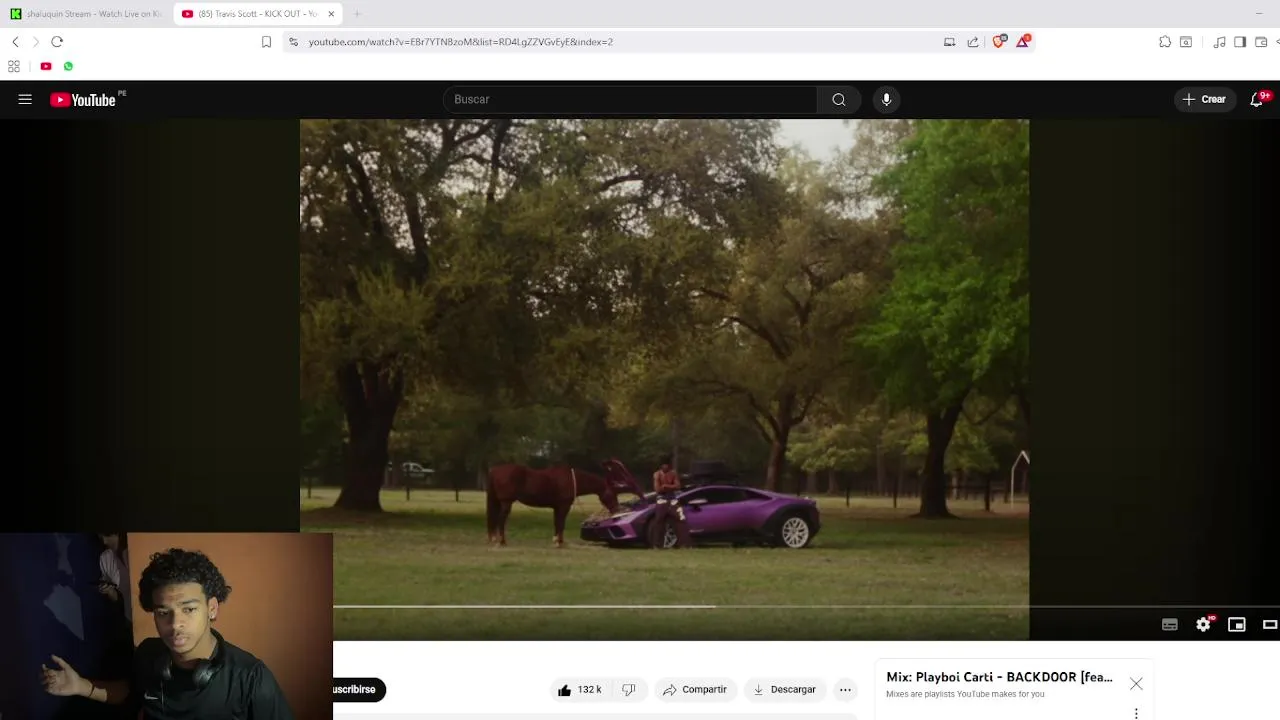This screenshot has height=720, width=1280.
Task: Minimize the browser window
Action: click(x=1258, y=14)
